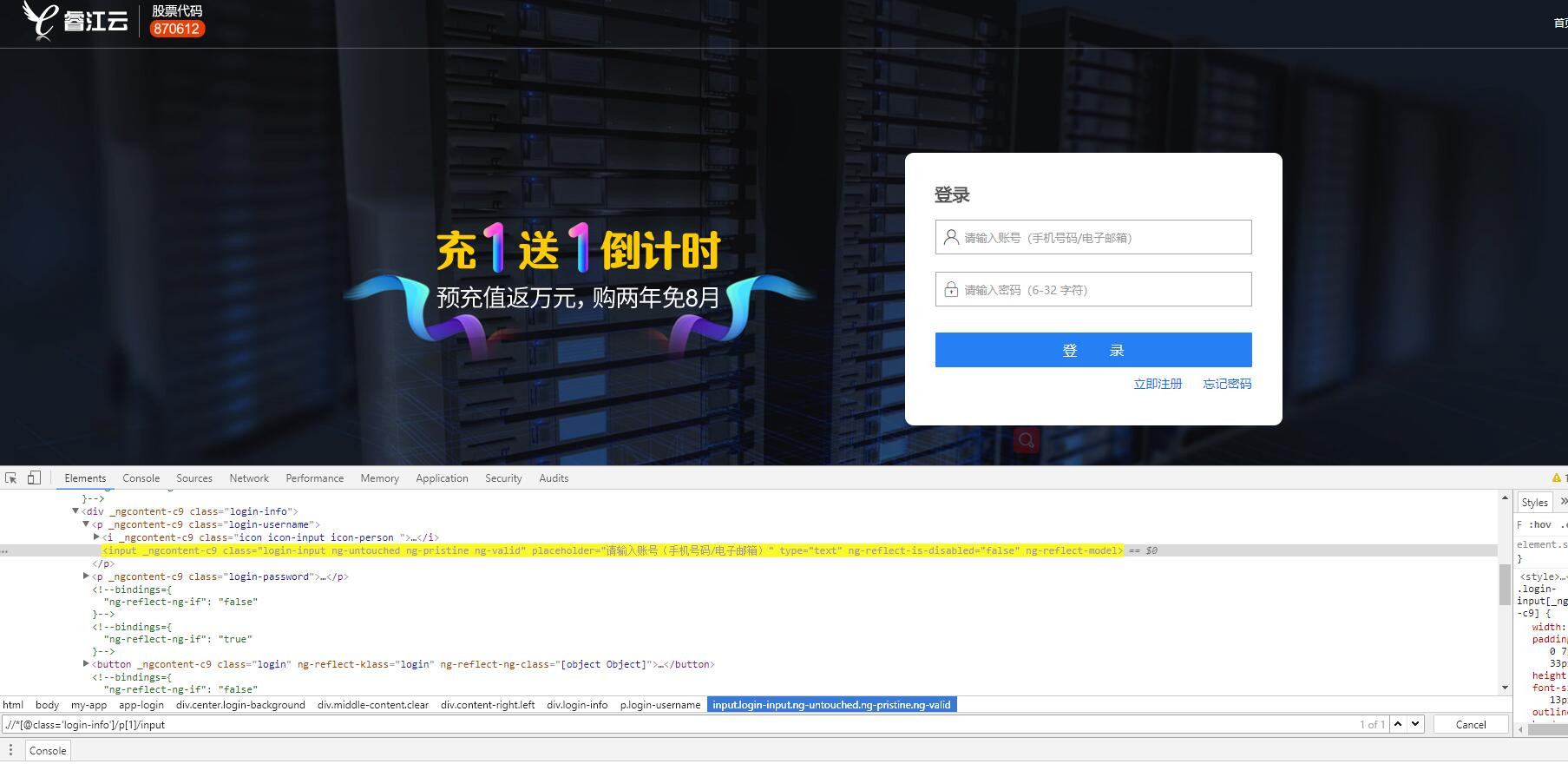Viewport: 1568px width, 764px height.
Task: Expand the i icon-person node
Action: [x=96, y=537]
